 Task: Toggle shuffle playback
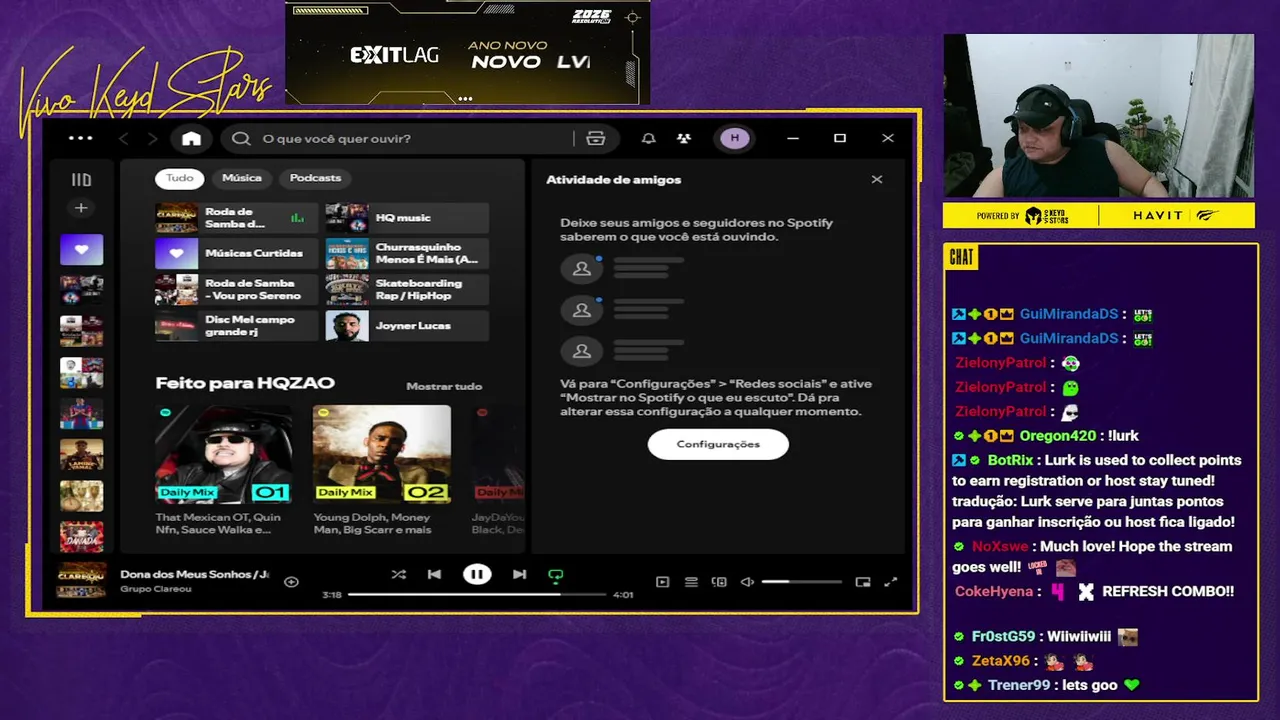click(398, 575)
